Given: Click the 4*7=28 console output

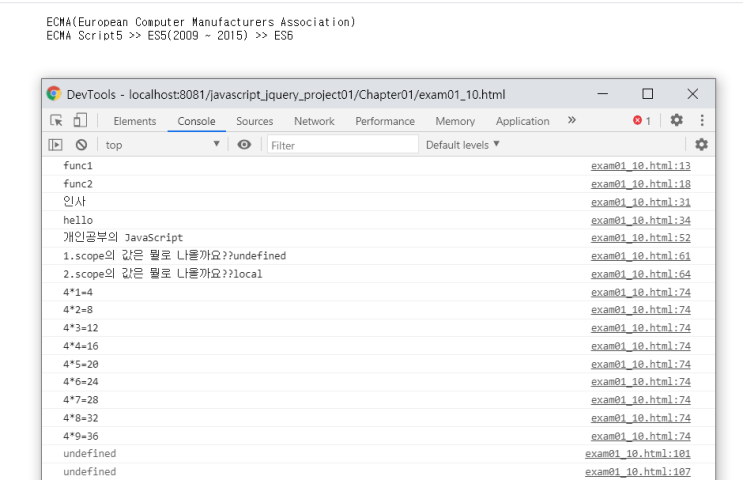Looking at the screenshot, I should pos(81,400).
